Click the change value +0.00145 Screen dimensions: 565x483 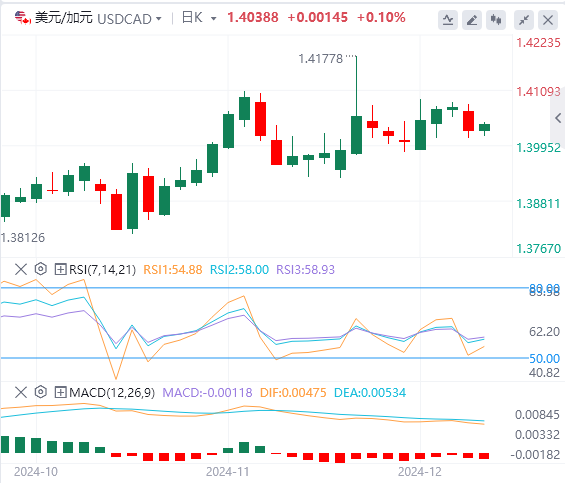[x=317, y=17]
